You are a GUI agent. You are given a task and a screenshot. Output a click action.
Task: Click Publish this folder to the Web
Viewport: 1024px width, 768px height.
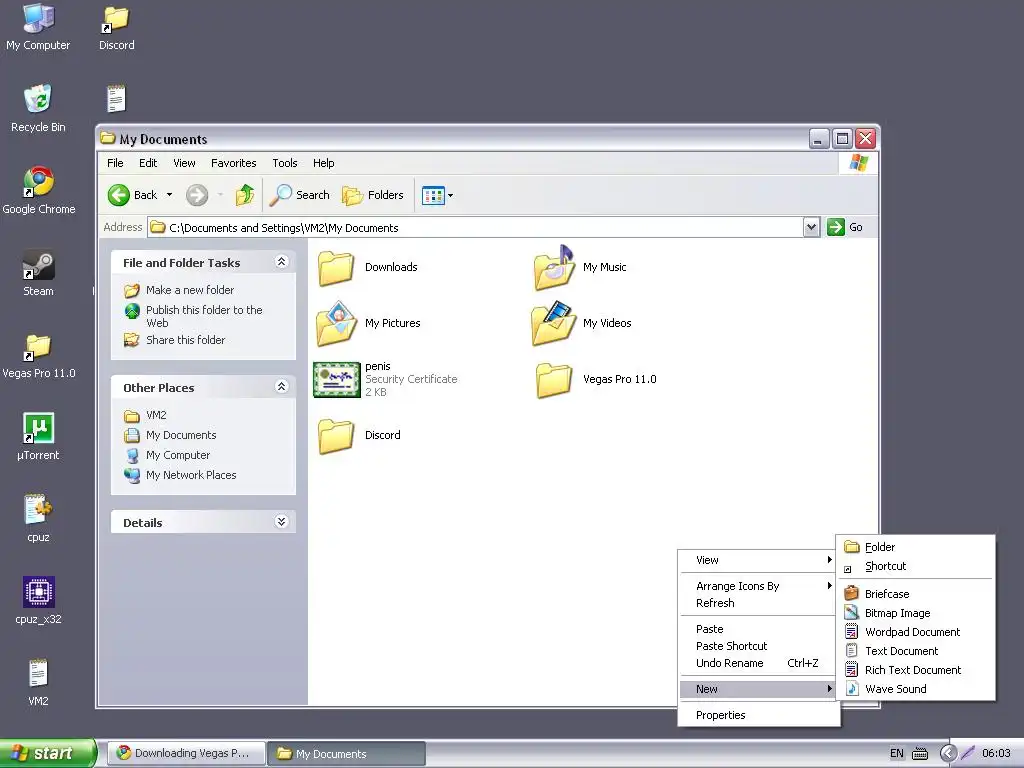click(x=204, y=316)
